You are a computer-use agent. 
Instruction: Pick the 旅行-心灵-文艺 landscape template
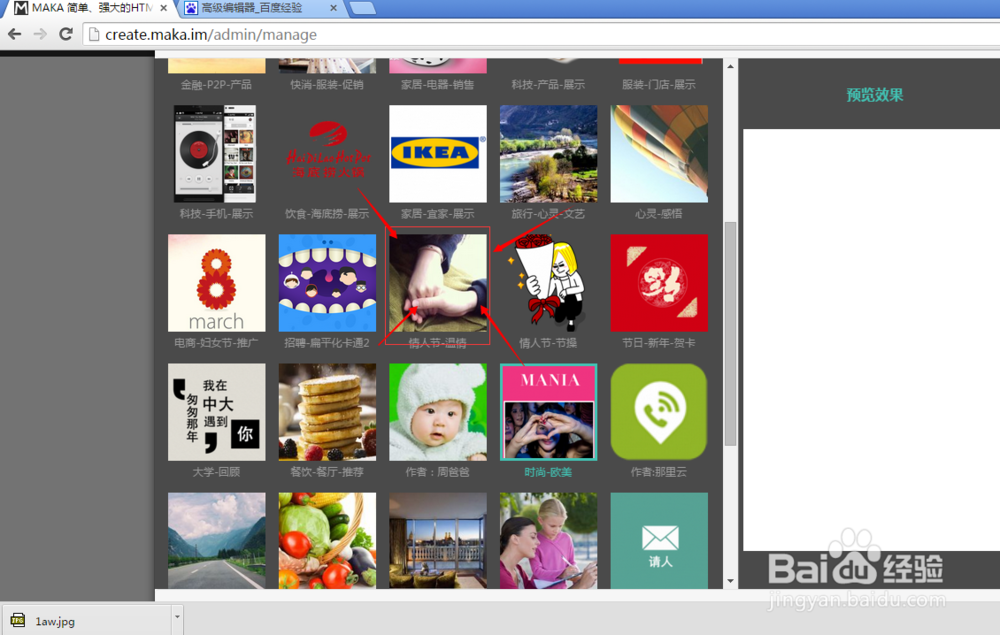tap(548, 154)
